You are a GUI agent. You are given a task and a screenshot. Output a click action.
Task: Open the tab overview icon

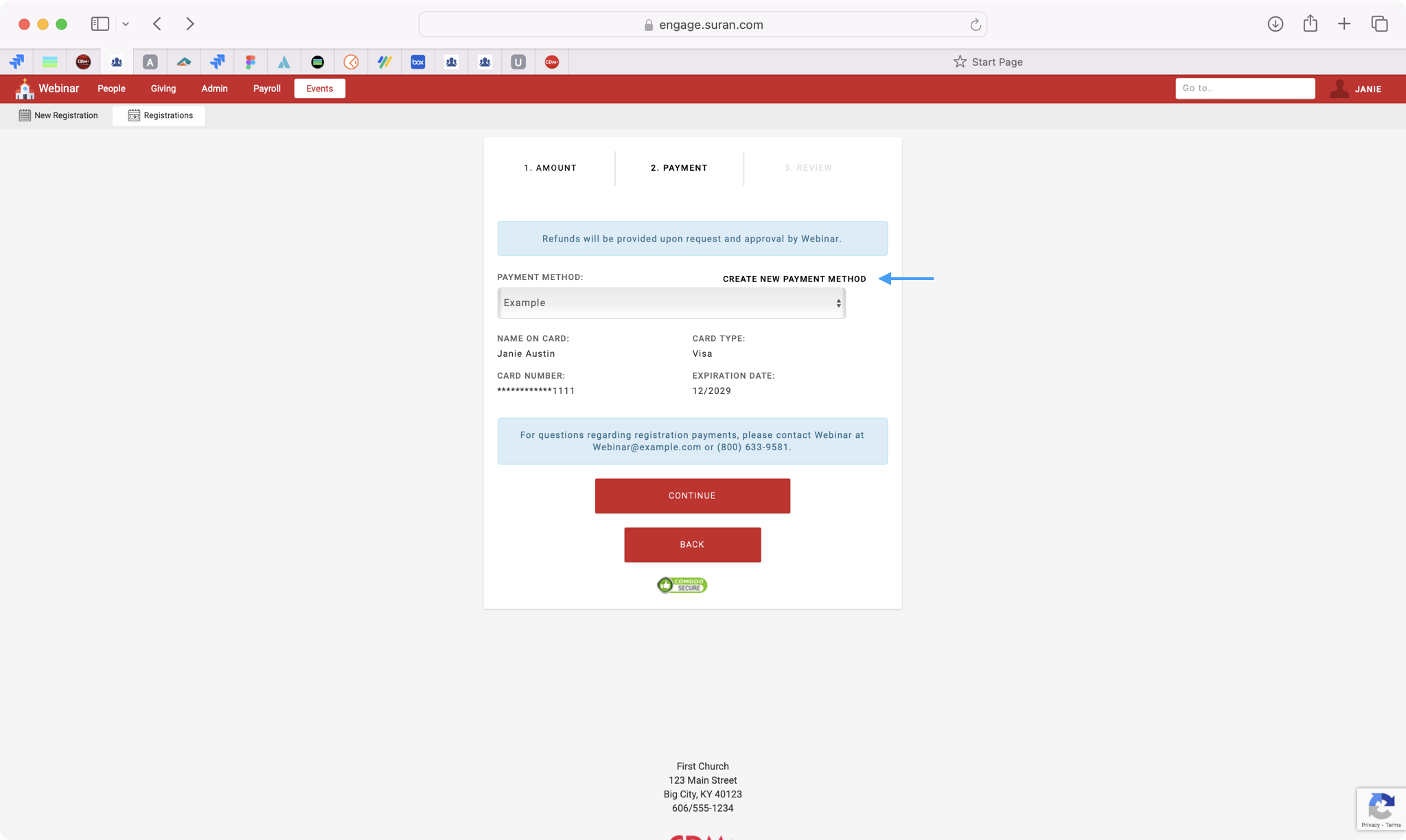(x=1379, y=24)
